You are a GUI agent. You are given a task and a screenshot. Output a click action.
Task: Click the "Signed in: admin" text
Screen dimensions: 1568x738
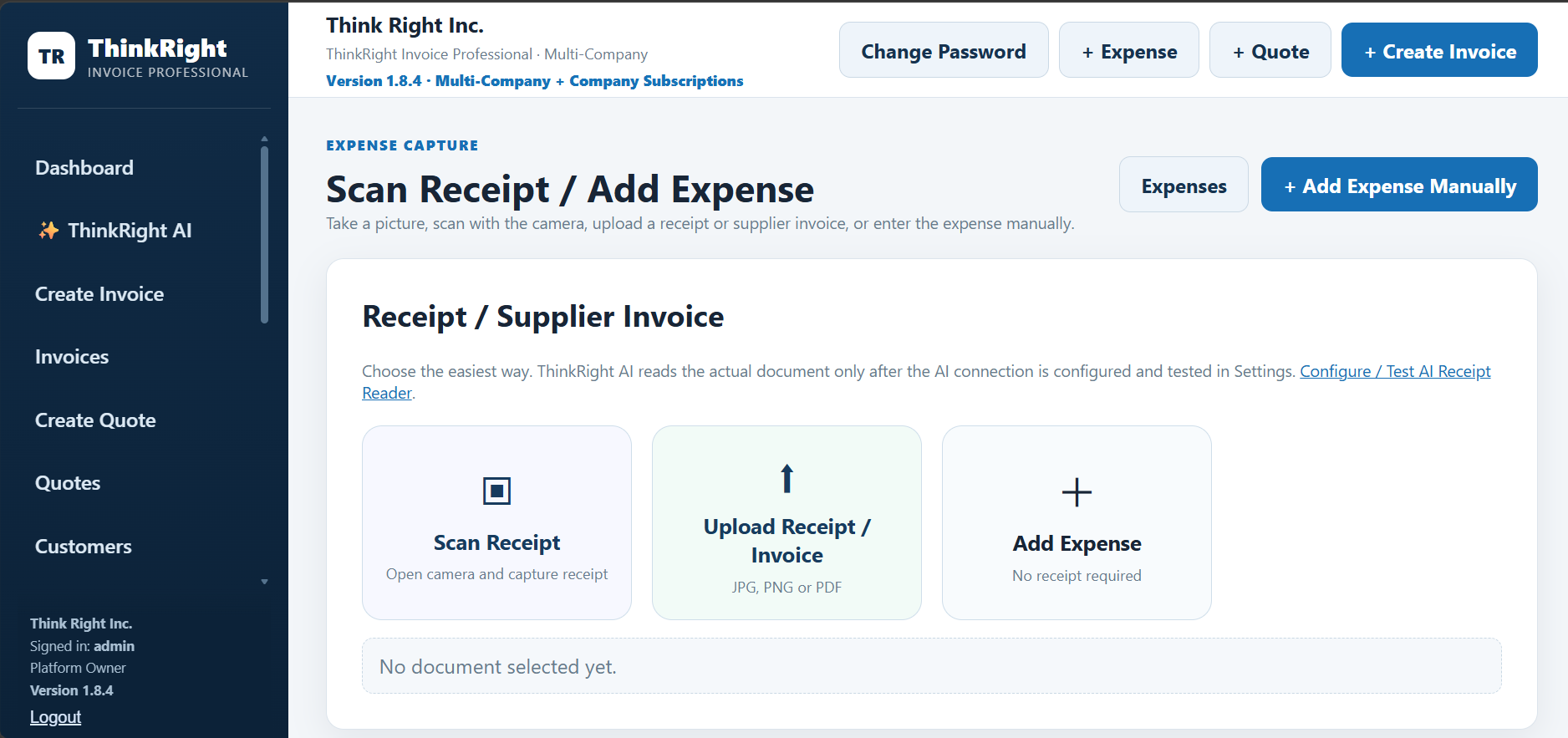pyautogui.click(x=82, y=646)
